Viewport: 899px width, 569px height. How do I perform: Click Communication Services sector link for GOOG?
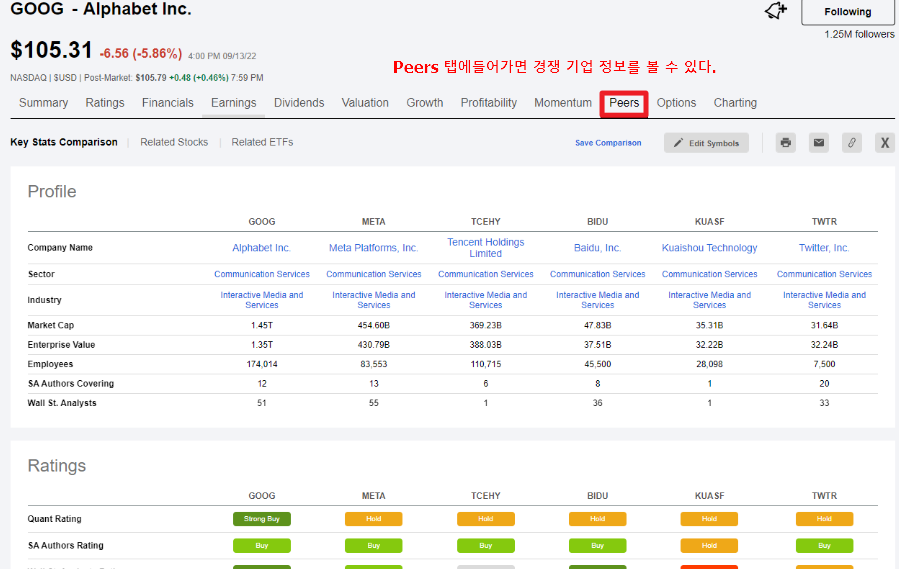point(261,274)
